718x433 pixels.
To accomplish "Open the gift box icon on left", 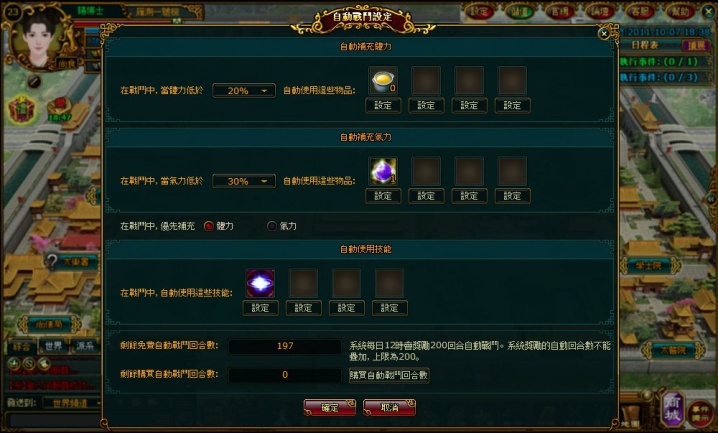I will [21, 109].
